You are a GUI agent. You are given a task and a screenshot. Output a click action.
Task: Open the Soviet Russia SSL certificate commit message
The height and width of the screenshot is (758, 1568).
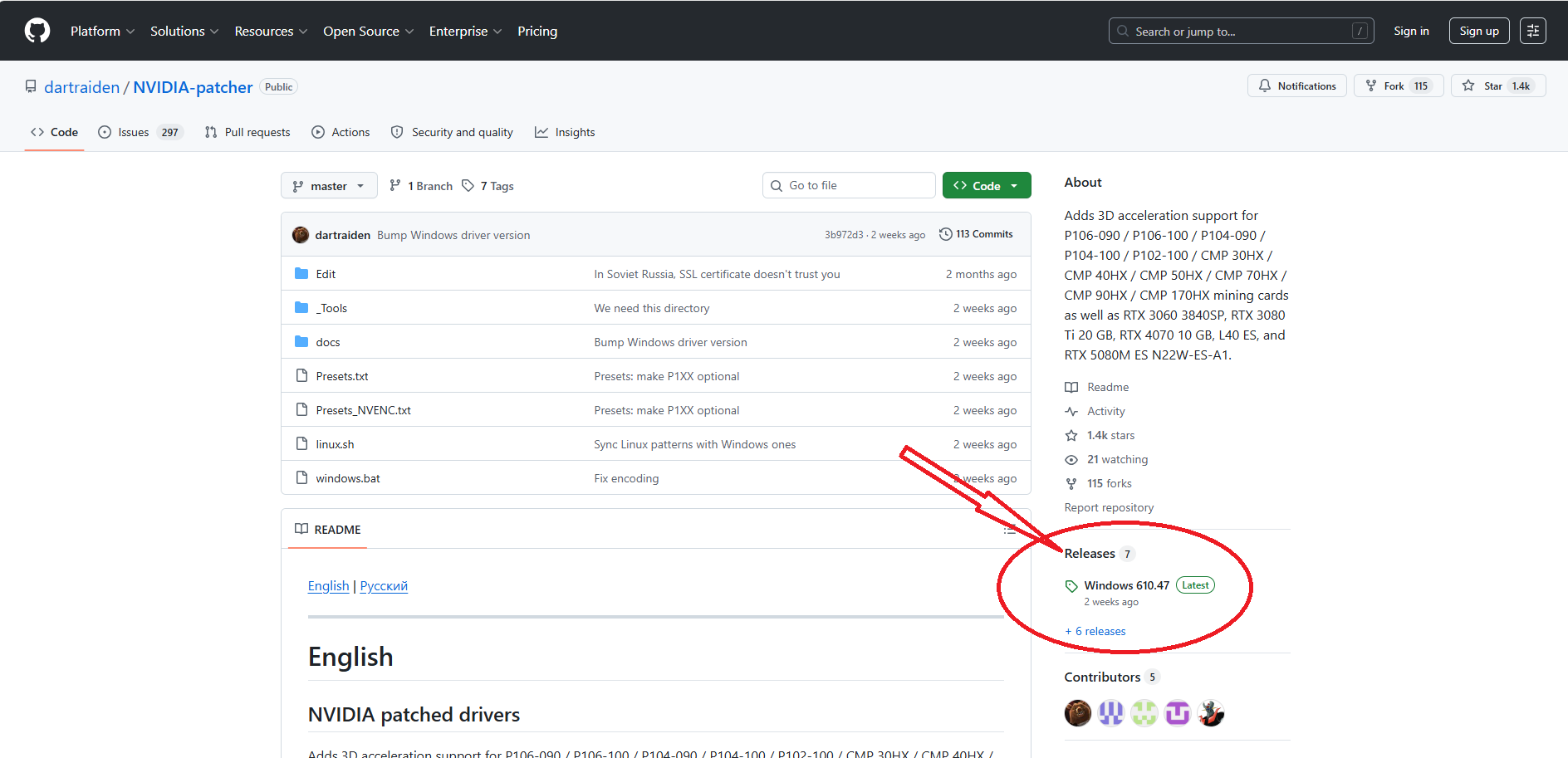pyautogui.click(x=717, y=274)
